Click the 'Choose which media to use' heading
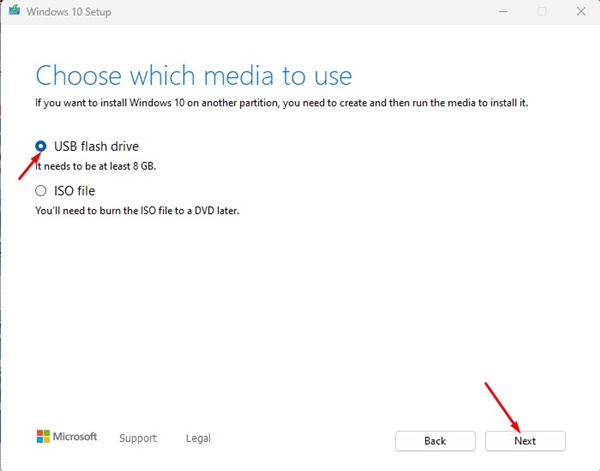 (x=194, y=75)
